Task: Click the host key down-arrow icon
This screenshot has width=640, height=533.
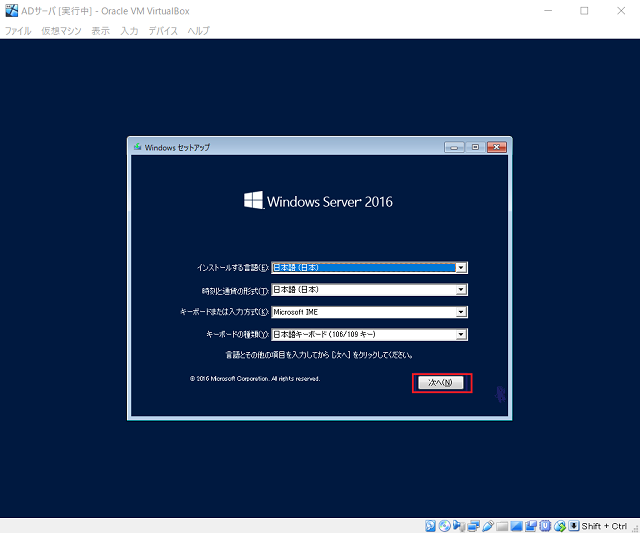Action: [574, 526]
